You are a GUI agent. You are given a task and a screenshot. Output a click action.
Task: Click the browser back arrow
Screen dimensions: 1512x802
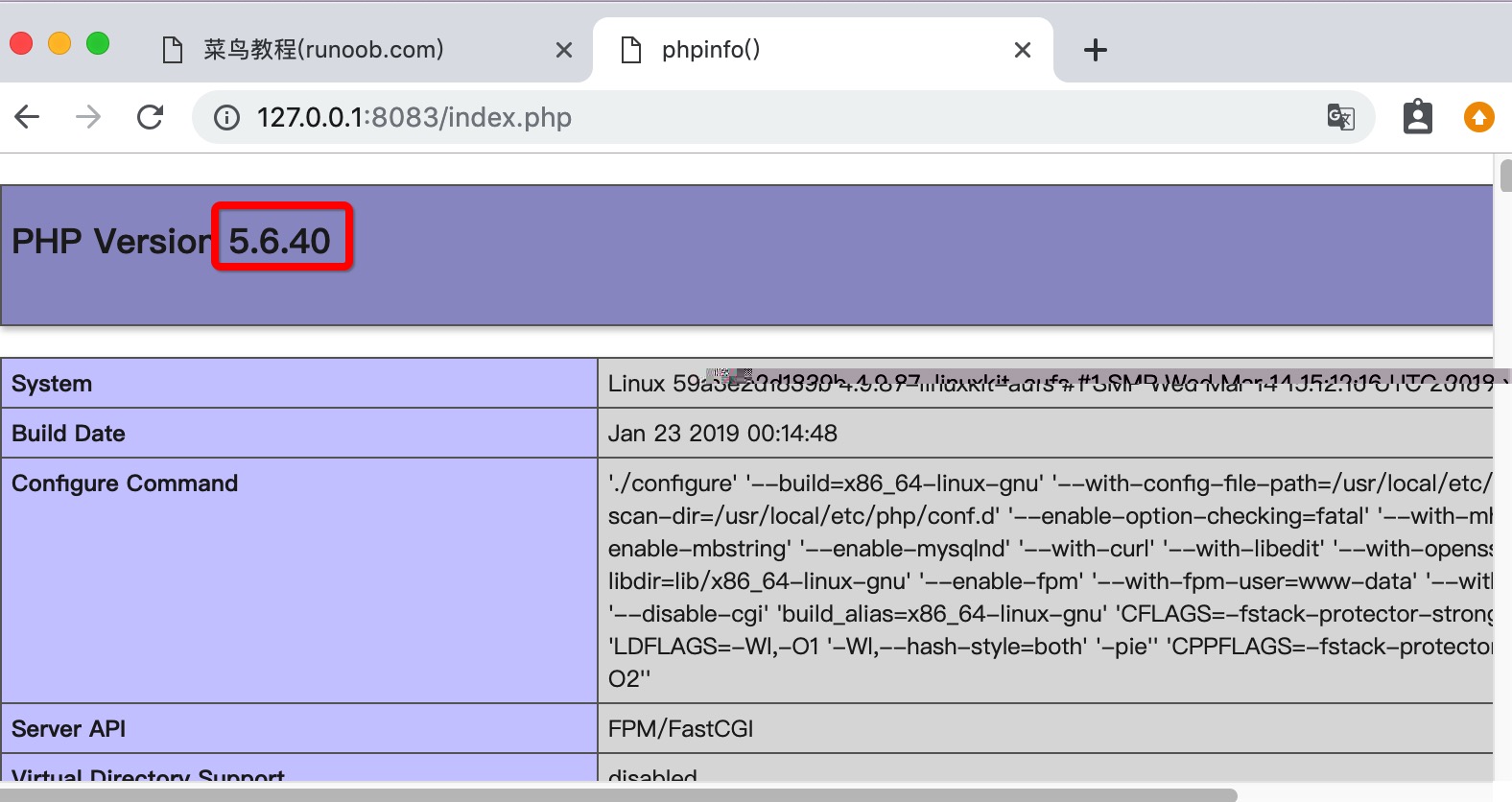click(28, 117)
